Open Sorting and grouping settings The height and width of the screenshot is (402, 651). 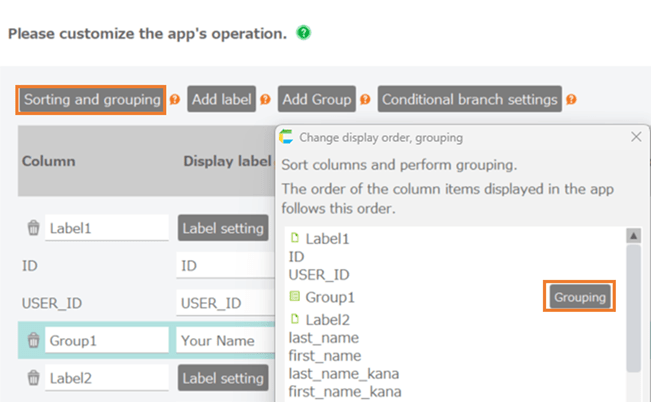pos(91,100)
